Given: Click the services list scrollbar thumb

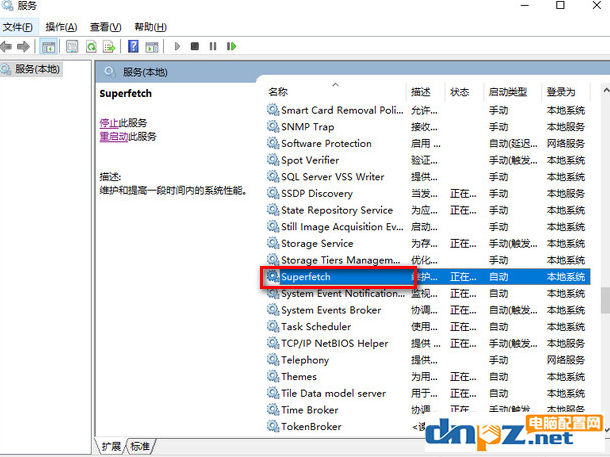Looking at the screenshot, I should [x=605, y=300].
